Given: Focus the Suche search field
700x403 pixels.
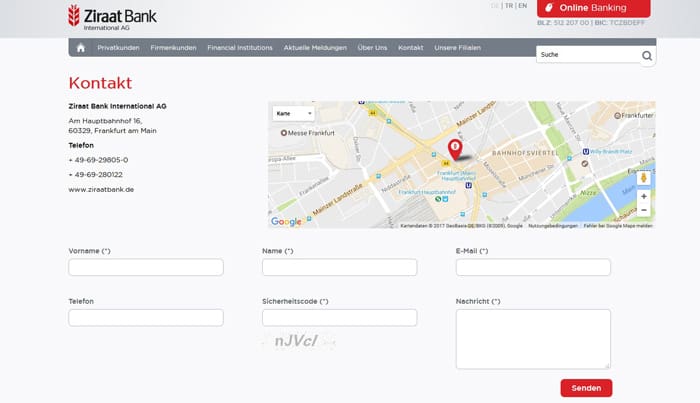Looking at the screenshot, I should (x=588, y=54).
